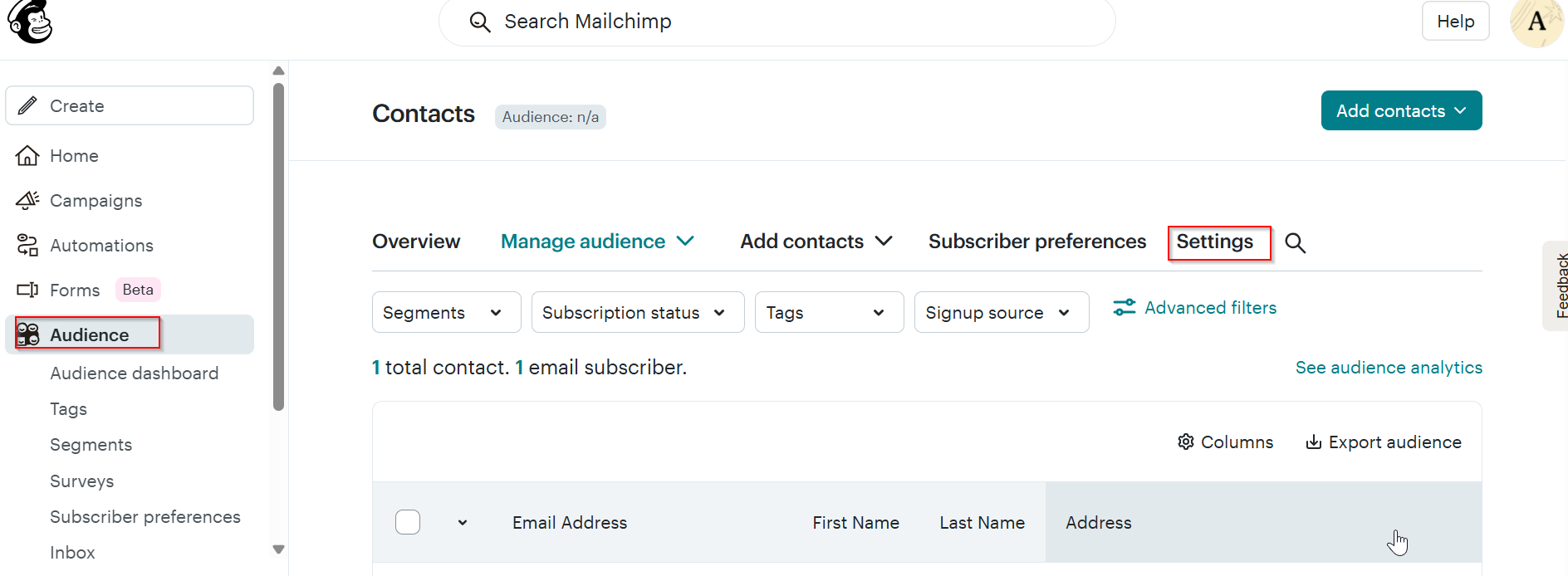Switch to the Overview tab
Screen dimensions: 1568x576
[x=416, y=242]
